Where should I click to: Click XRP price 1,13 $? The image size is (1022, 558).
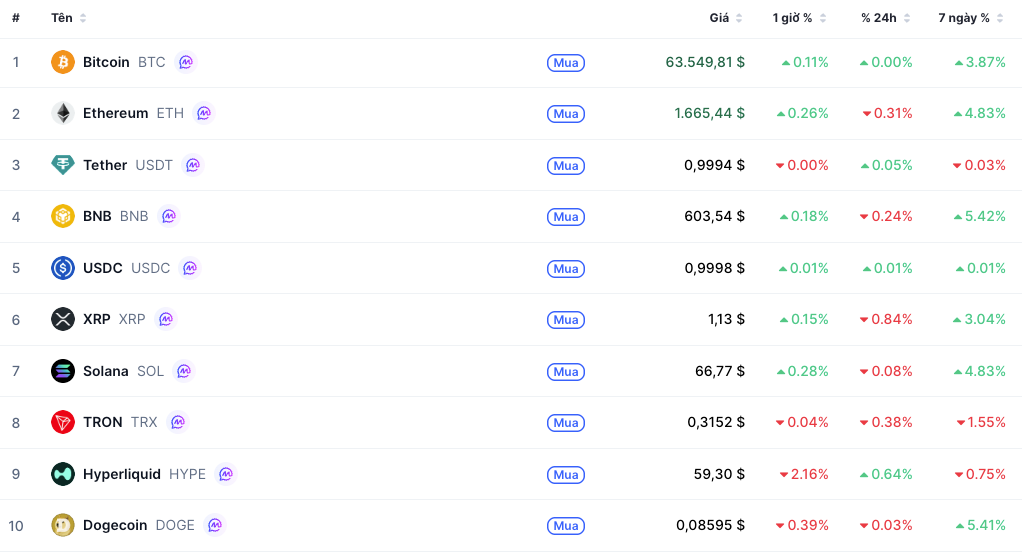click(726, 319)
